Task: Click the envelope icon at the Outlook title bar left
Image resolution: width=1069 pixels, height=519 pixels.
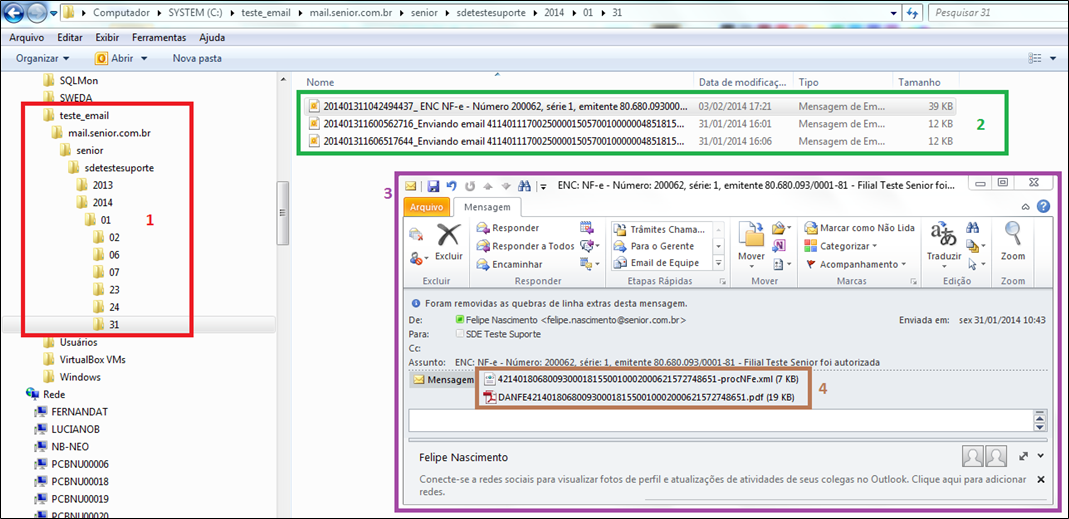Action: [410, 186]
